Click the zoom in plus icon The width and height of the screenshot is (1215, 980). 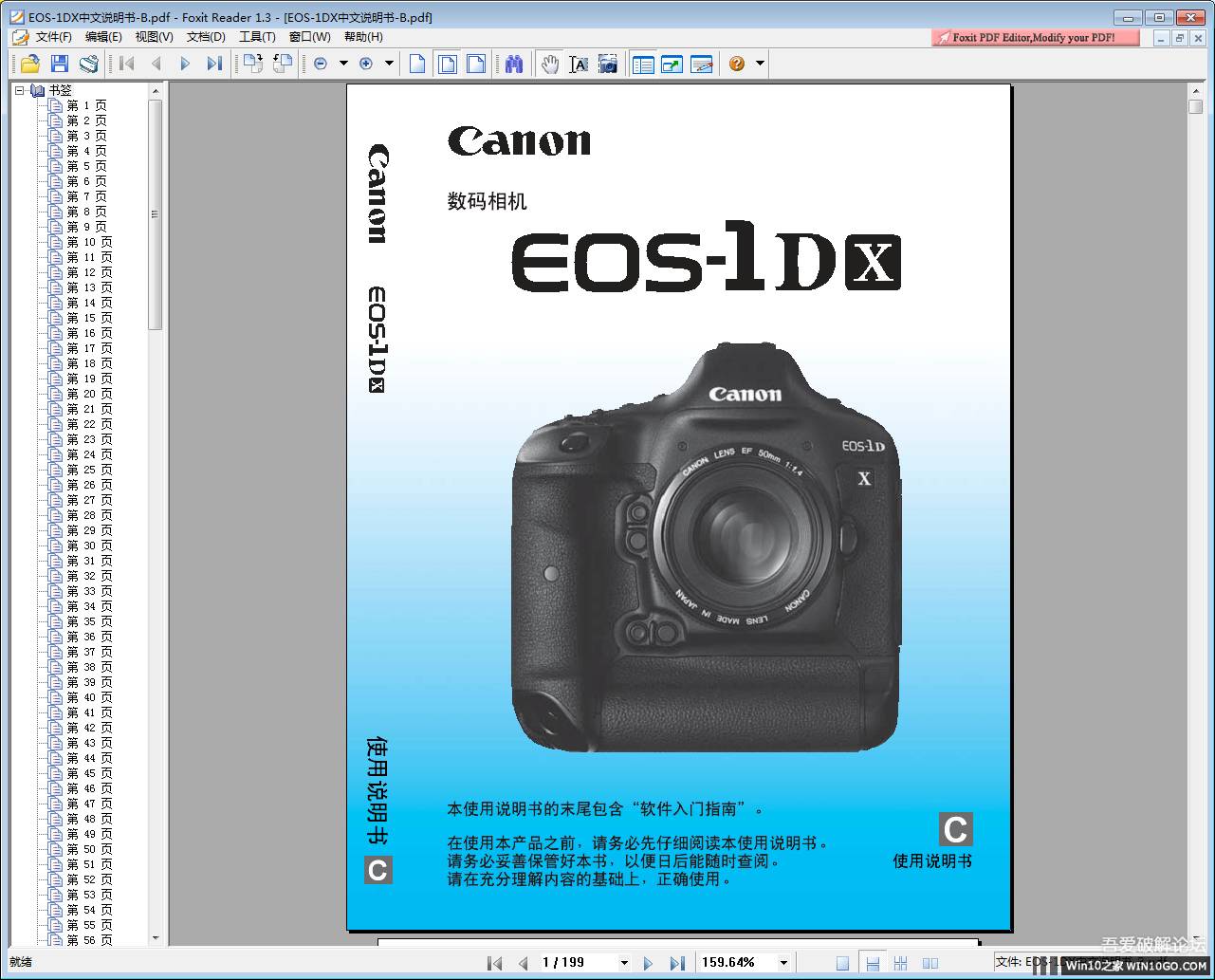click(x=366, y=64)
